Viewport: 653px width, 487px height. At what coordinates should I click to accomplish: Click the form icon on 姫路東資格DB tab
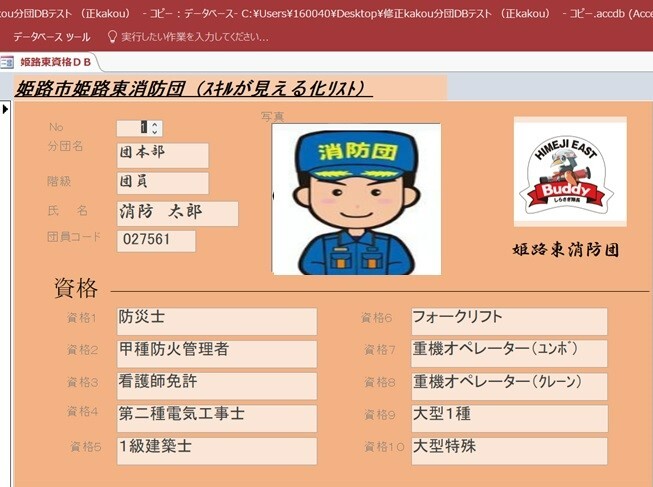7,62
